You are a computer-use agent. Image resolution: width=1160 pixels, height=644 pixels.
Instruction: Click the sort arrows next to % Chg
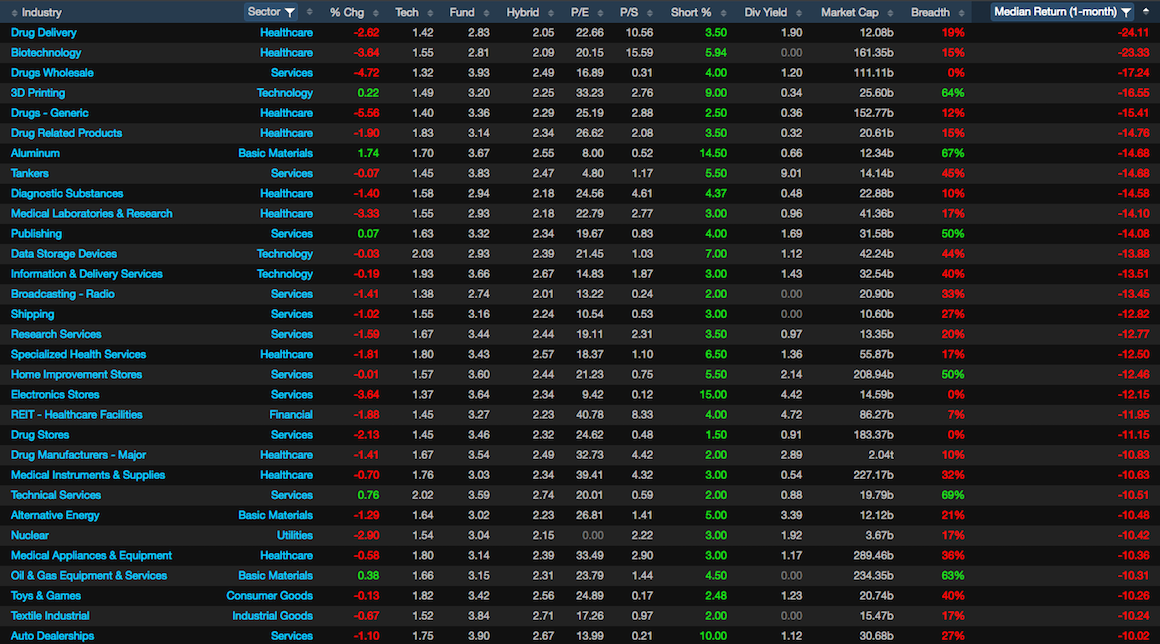376,13
